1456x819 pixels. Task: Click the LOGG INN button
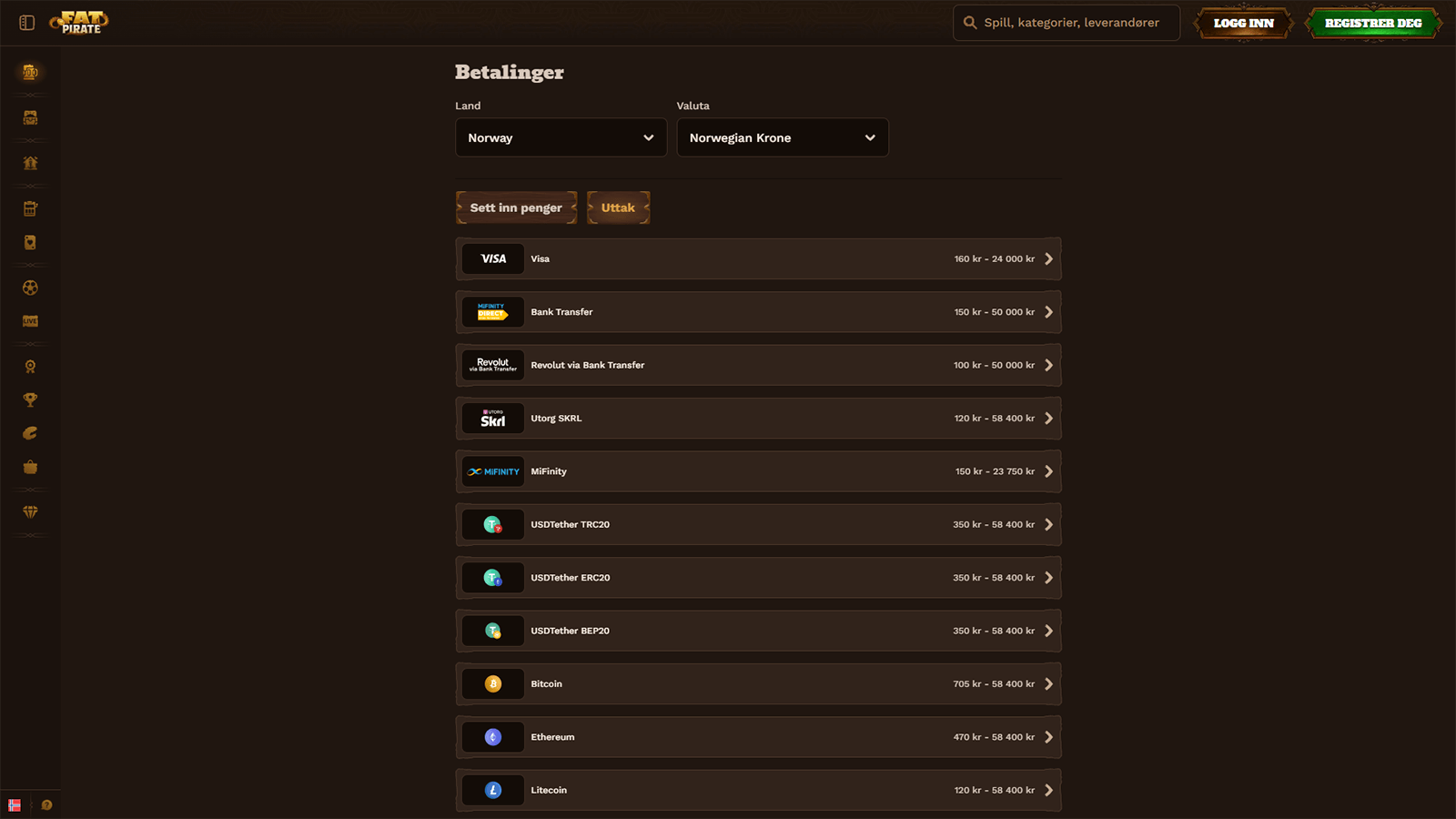(x=1243, y=24)
